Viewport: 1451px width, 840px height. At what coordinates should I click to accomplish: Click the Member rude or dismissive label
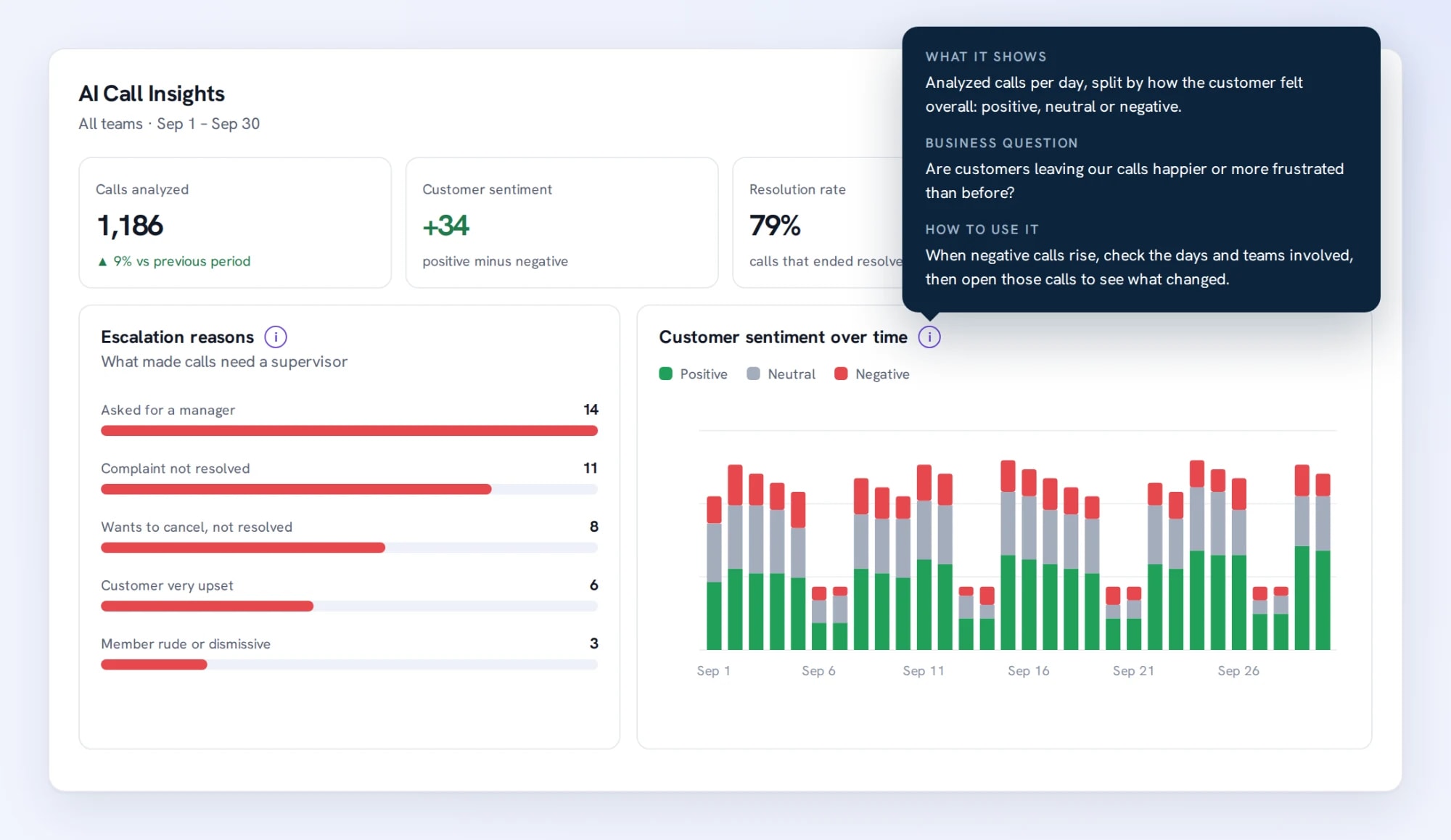coord(186,644)
